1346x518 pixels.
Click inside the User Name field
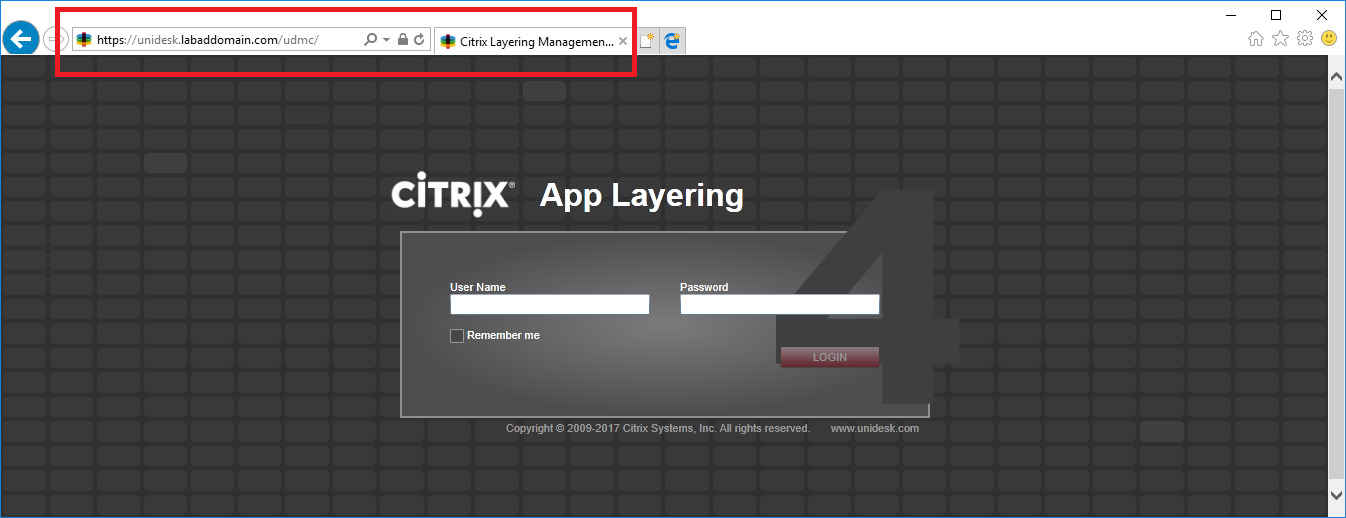coord(550,305)
